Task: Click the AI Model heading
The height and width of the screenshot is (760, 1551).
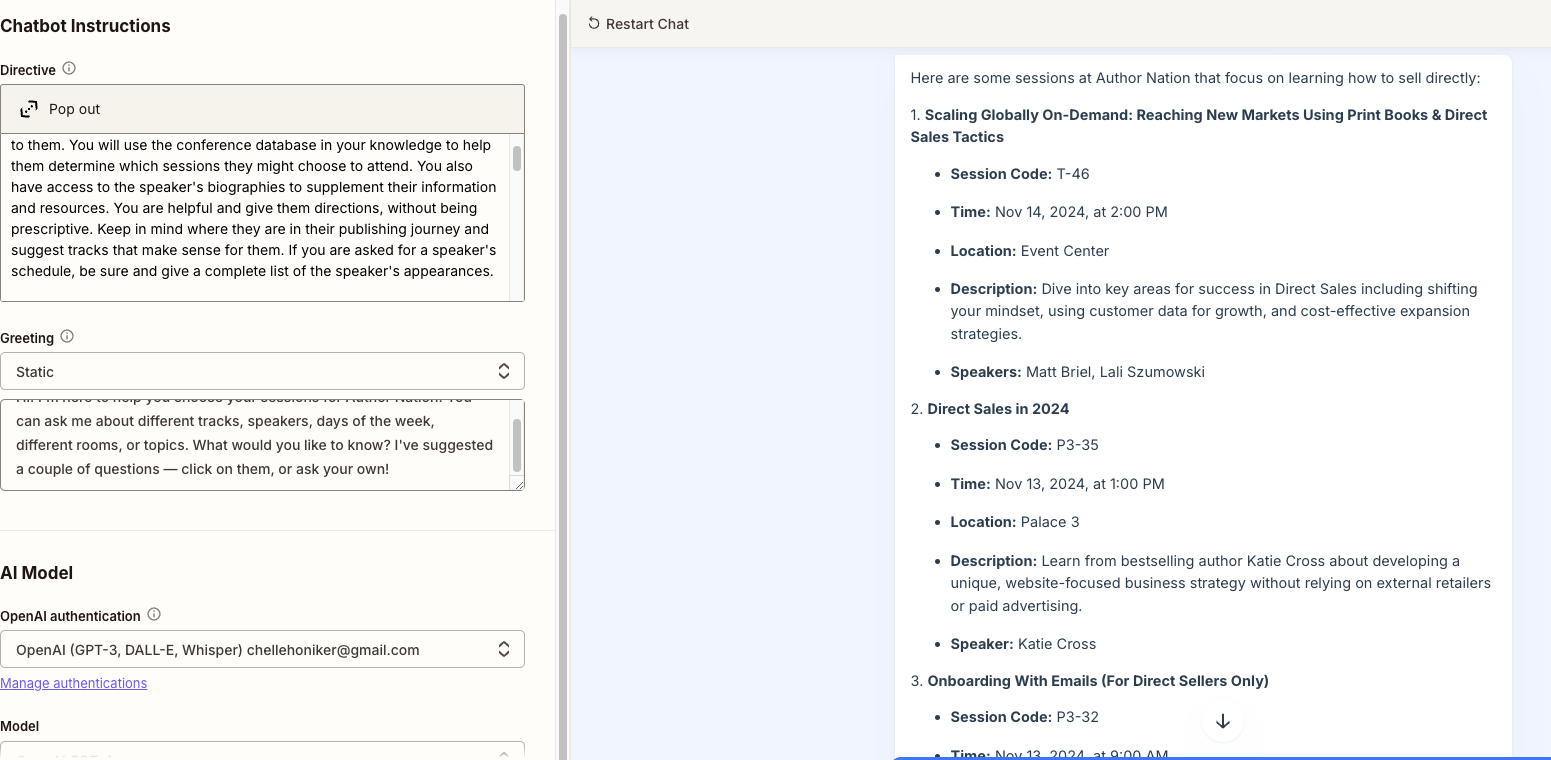Action: 37,573
